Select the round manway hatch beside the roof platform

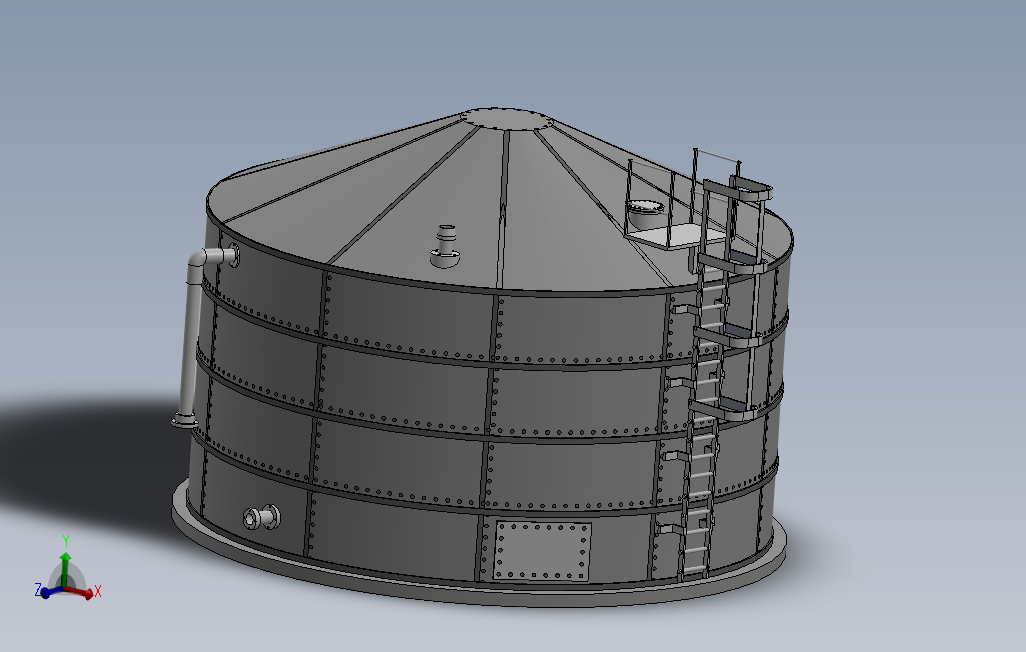645,214
